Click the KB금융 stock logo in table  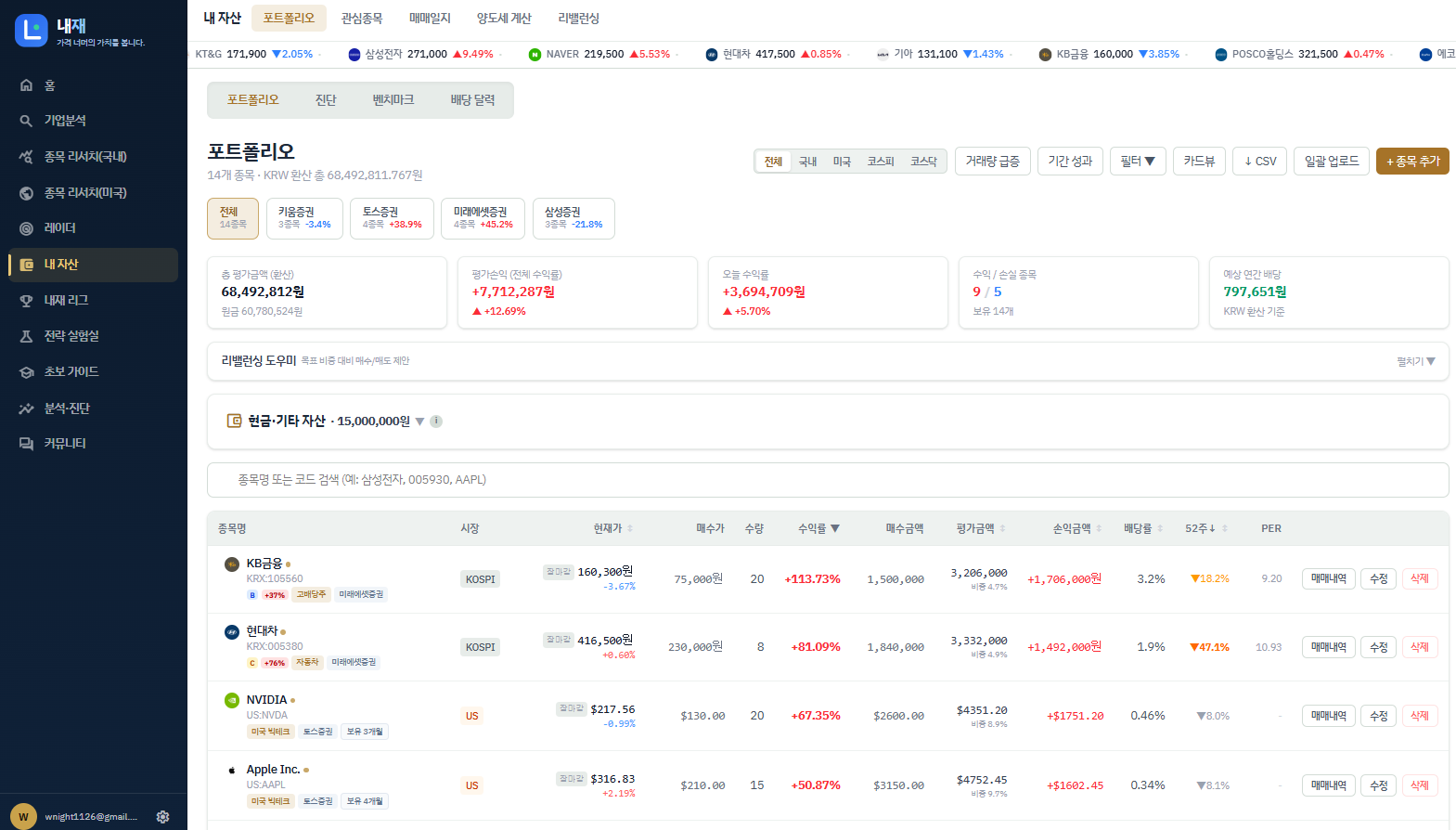pyautogui.click(x=232, y=564)
